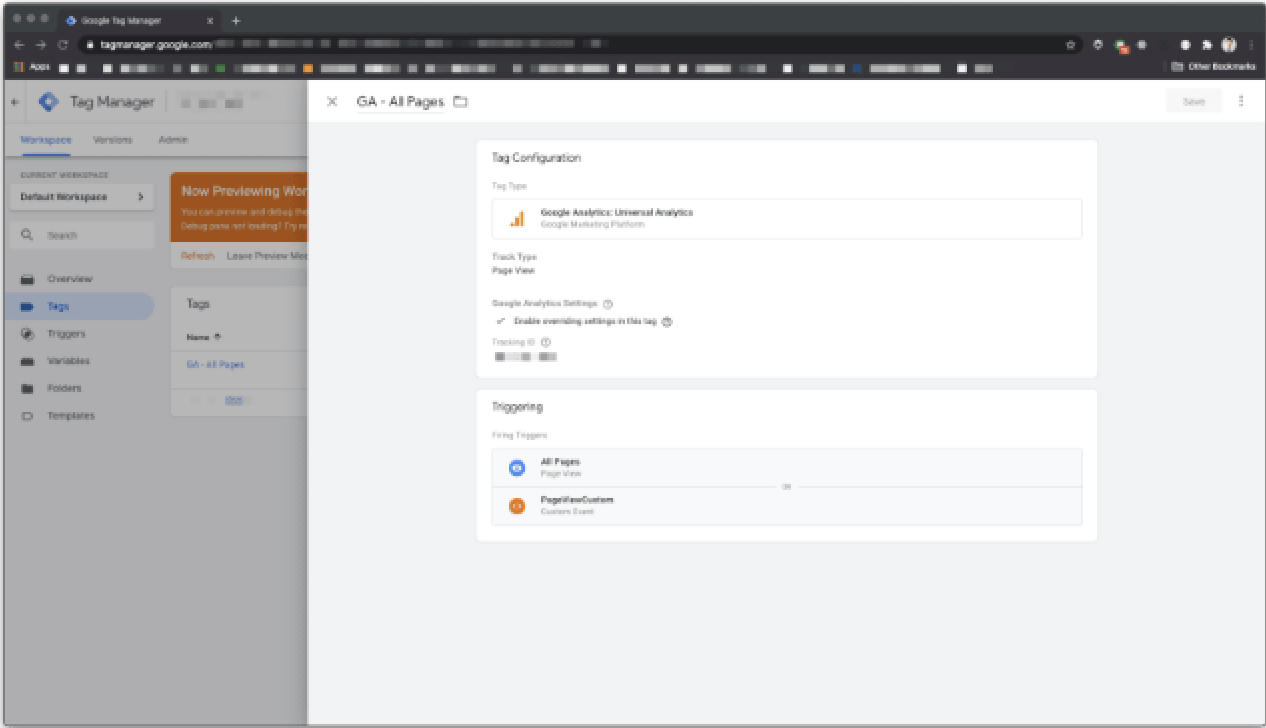Screen dimensions: 1266x728
Task: Click the Google Analytics bar chart icon
Action: (x=517, y=219)
